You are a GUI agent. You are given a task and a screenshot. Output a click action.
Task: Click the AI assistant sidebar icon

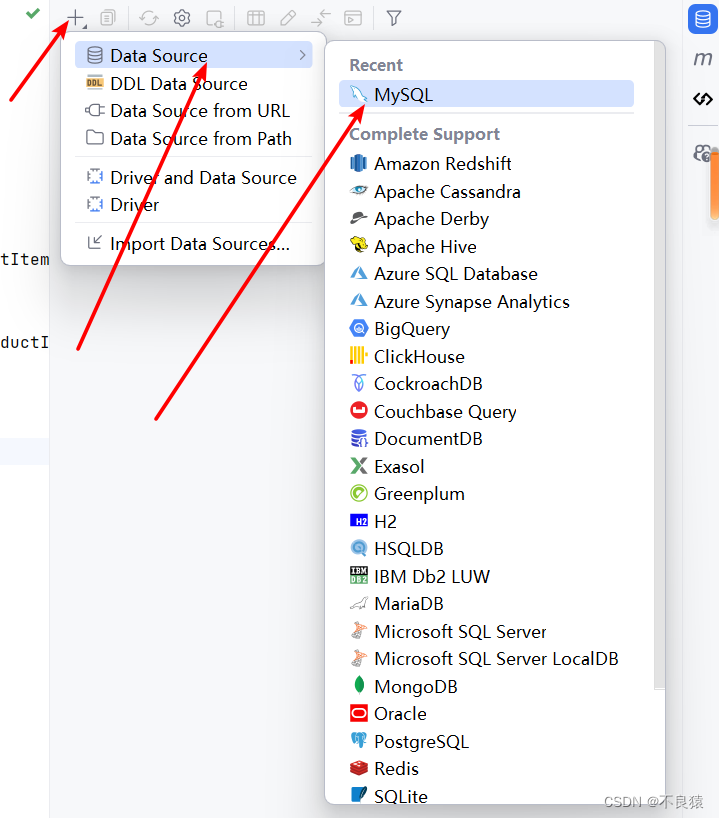[x=702, y=153]
